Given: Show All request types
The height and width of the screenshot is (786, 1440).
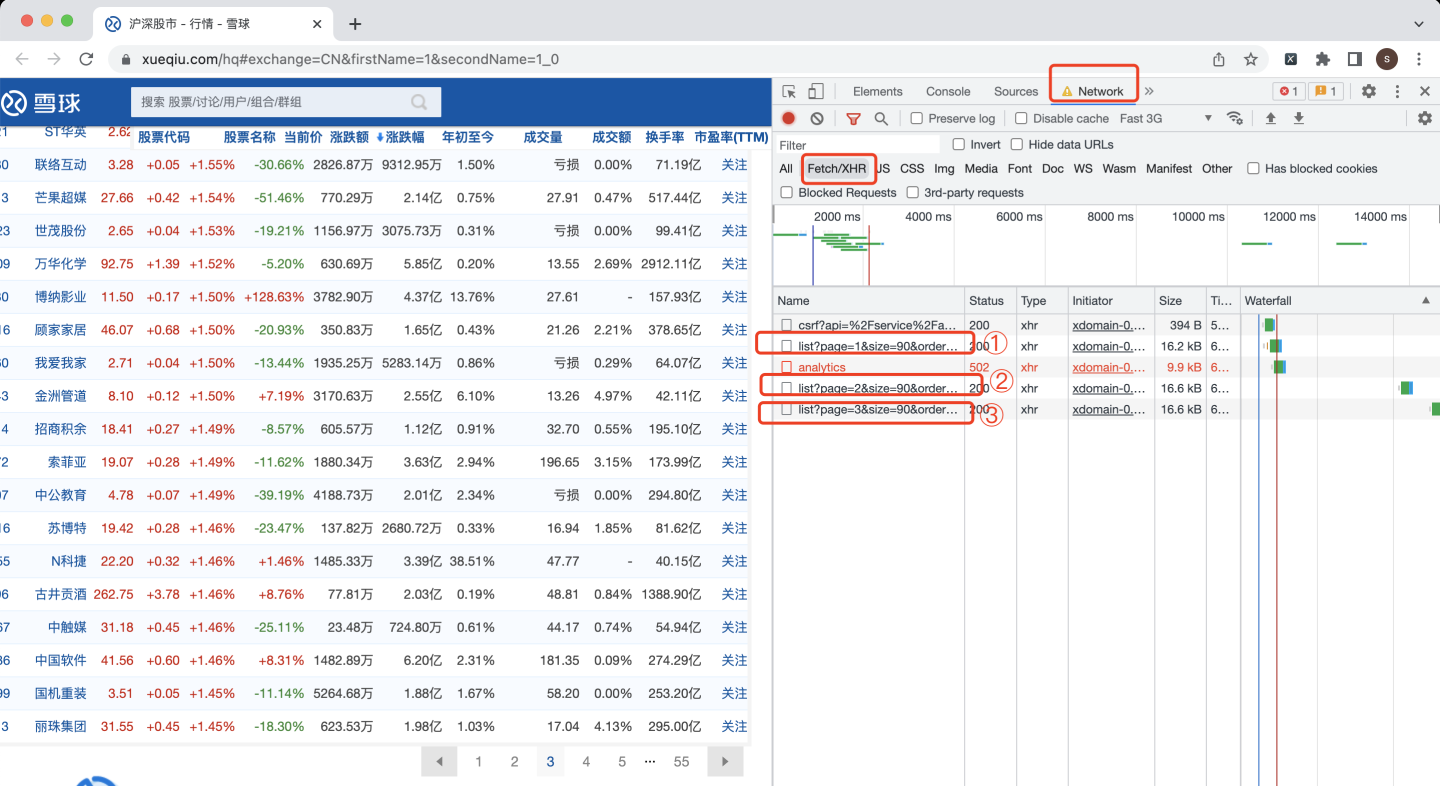Looking at the screenshot, I should [786, 168].
